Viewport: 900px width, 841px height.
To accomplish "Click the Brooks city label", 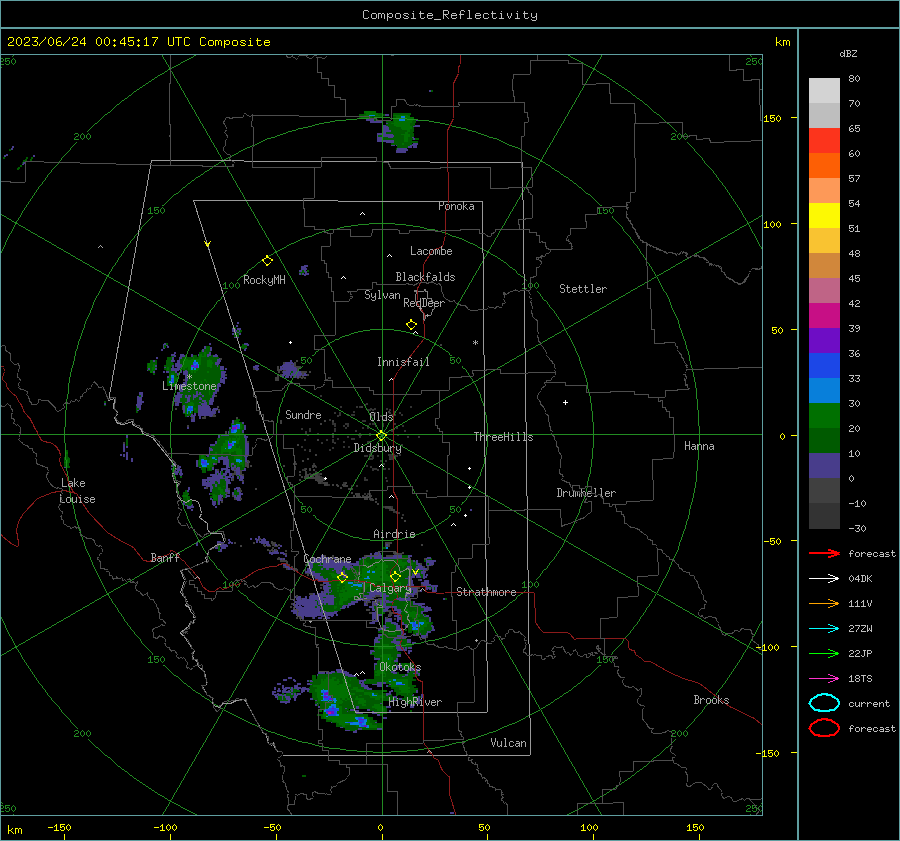I will (x=711, y=700).
